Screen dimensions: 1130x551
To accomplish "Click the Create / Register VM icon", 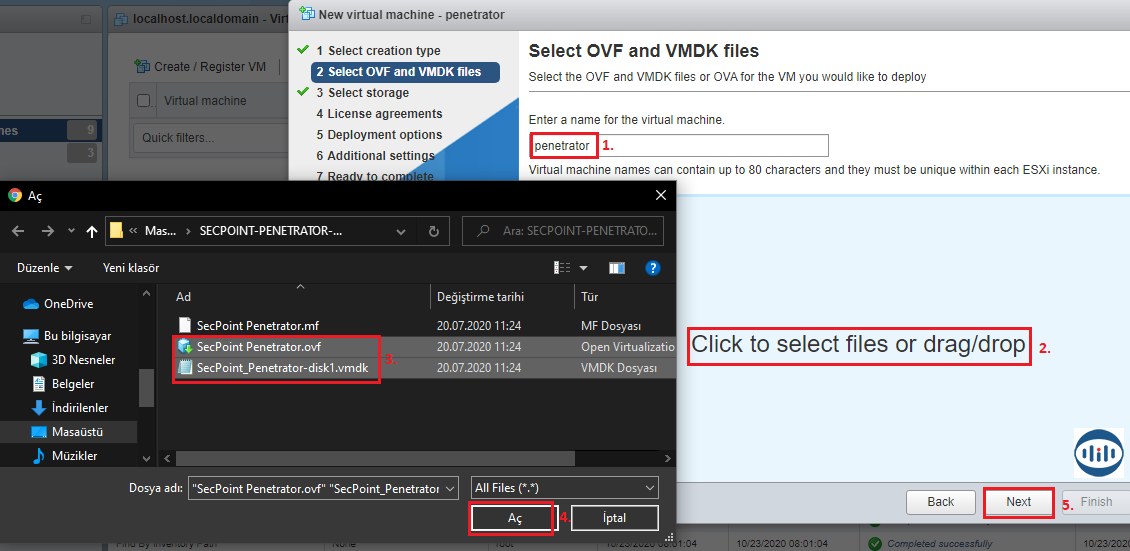I will (x=142, y=67).
